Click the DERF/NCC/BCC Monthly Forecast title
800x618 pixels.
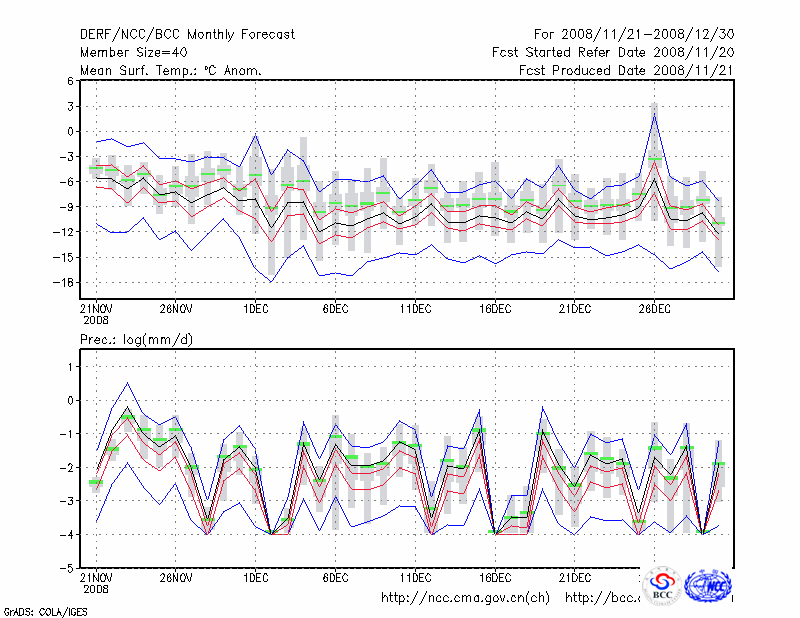[187, 35]
